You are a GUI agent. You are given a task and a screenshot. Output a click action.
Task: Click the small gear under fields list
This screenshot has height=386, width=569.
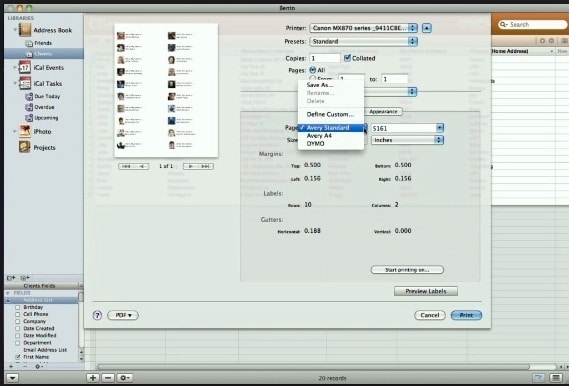coord(38,366)
